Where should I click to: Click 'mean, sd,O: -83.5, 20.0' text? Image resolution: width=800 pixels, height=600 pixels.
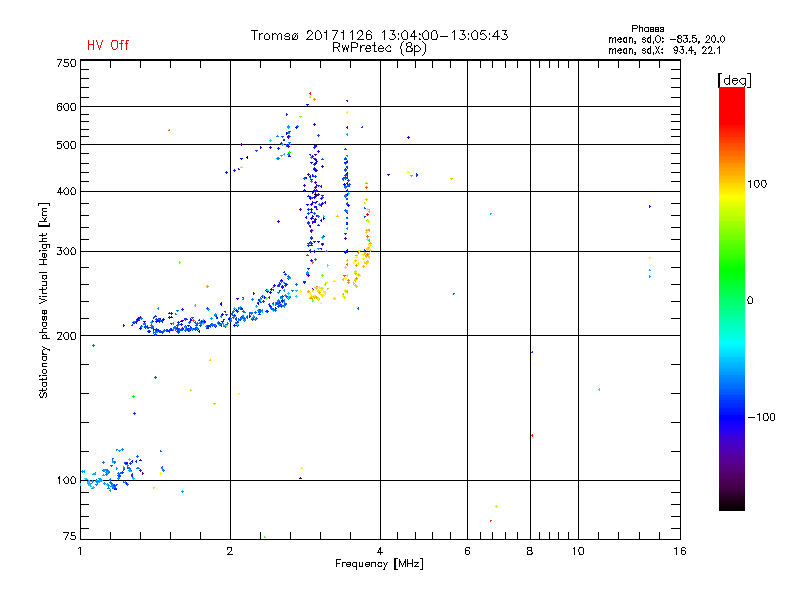coord(666,39)
